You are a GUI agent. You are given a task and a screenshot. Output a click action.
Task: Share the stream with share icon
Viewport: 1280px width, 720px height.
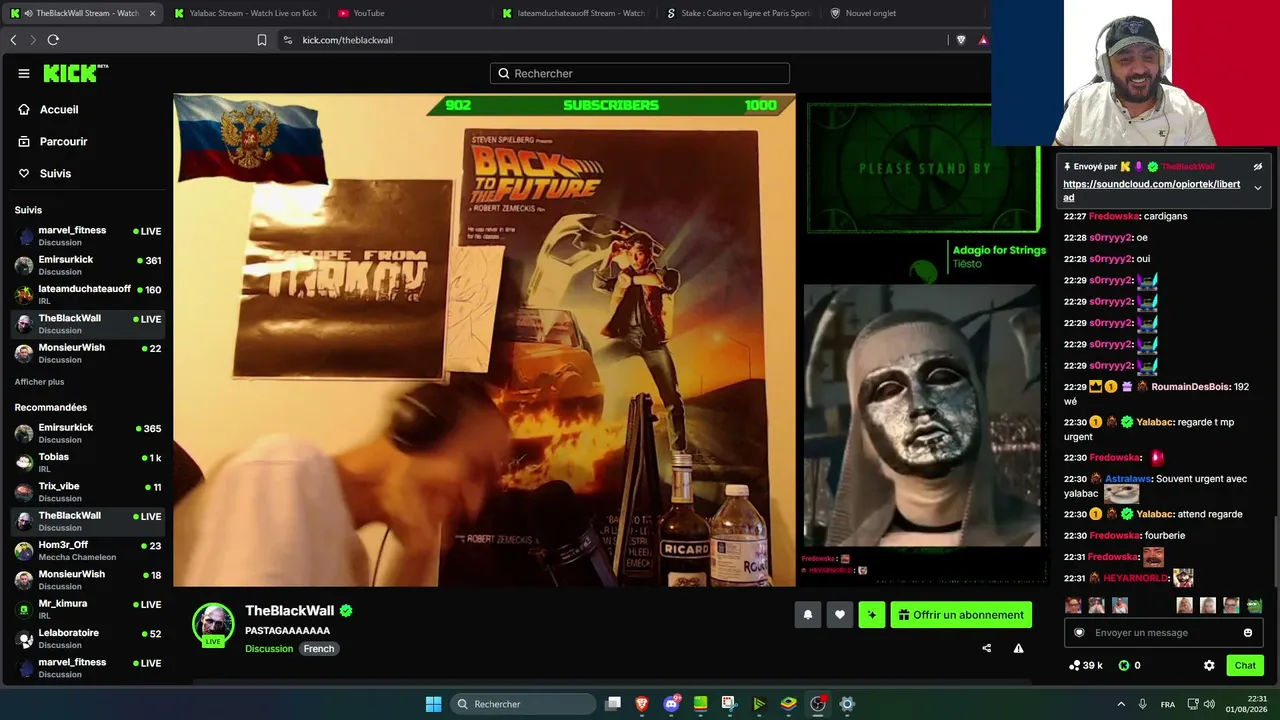(x=987, y=648)
